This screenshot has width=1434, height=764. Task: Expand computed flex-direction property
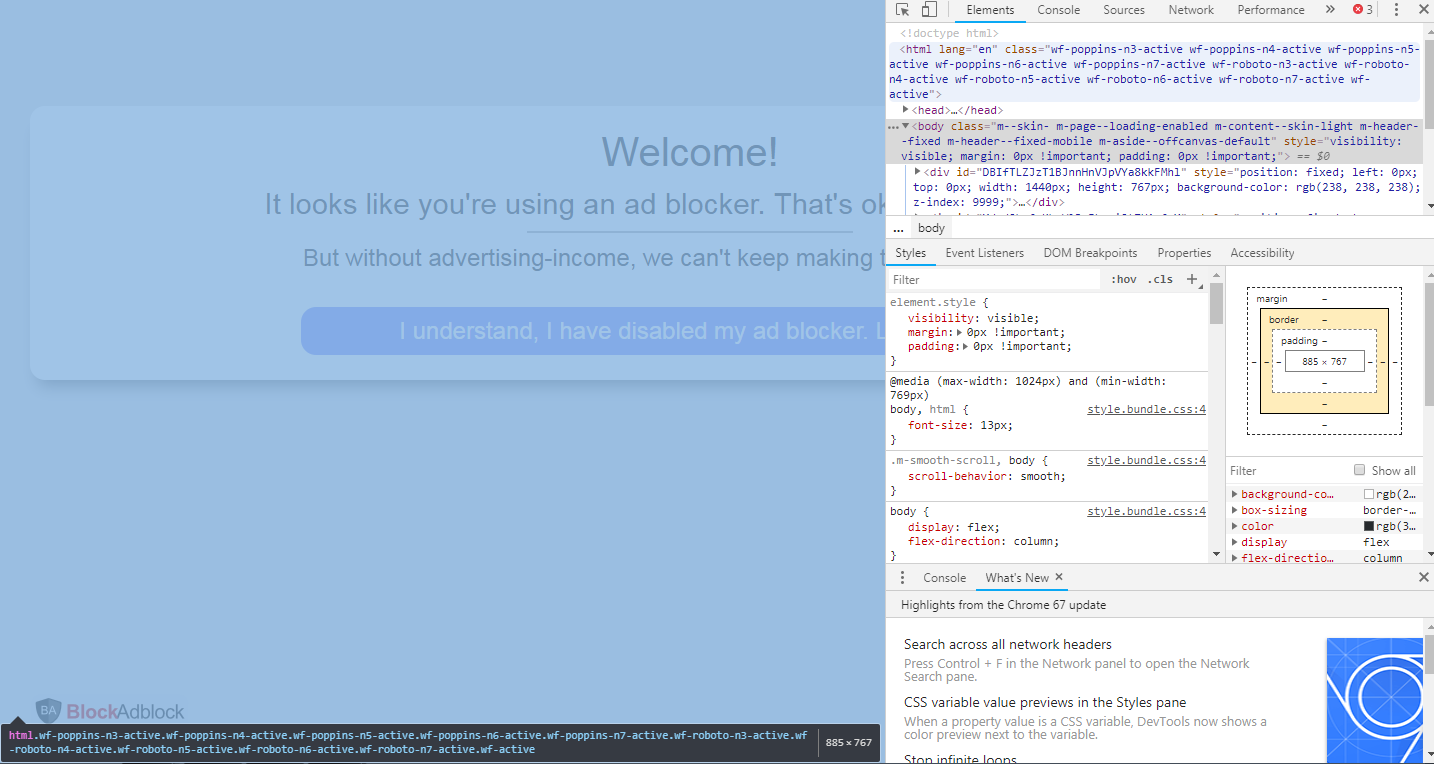click(x=1235, y=558)
